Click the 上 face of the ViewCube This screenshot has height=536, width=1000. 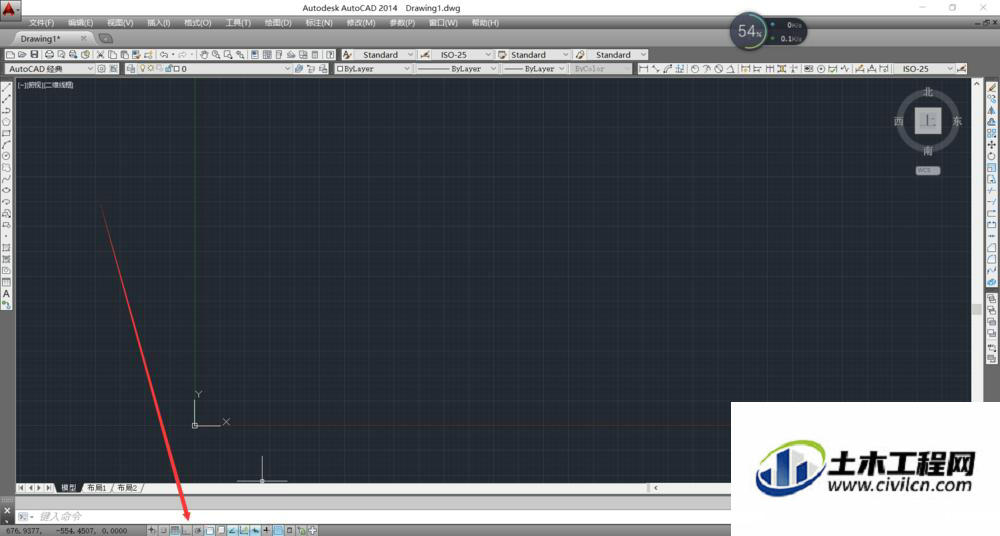click(928, 121)
